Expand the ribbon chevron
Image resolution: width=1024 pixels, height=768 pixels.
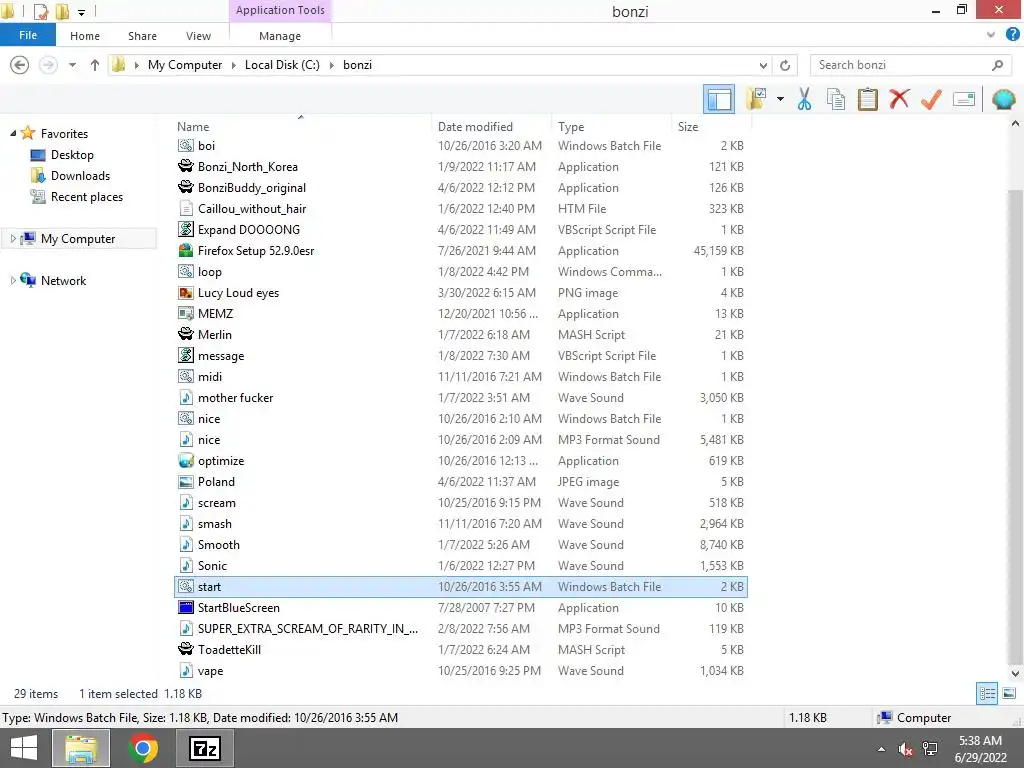click(991, 35)
